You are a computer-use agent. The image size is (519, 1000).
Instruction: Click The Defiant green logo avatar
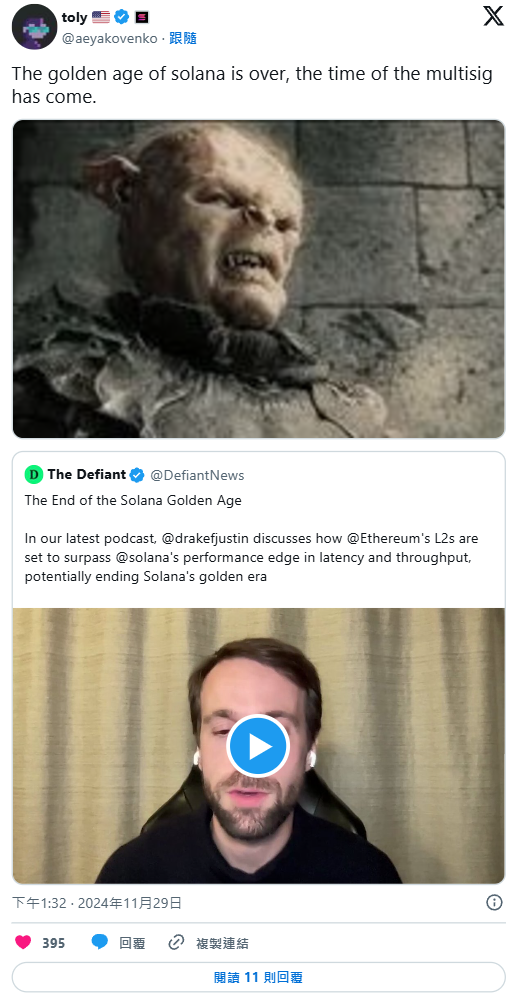click(33, 474)
